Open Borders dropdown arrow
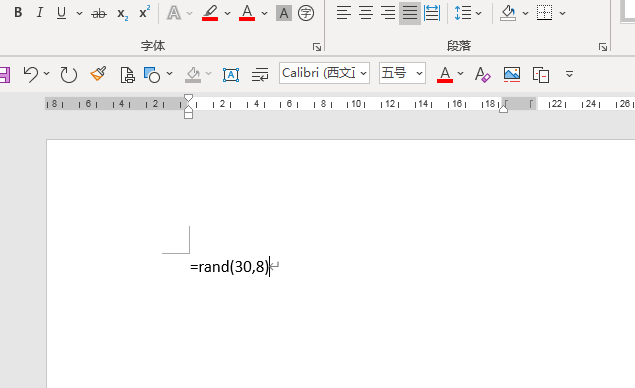 point(563,13)
